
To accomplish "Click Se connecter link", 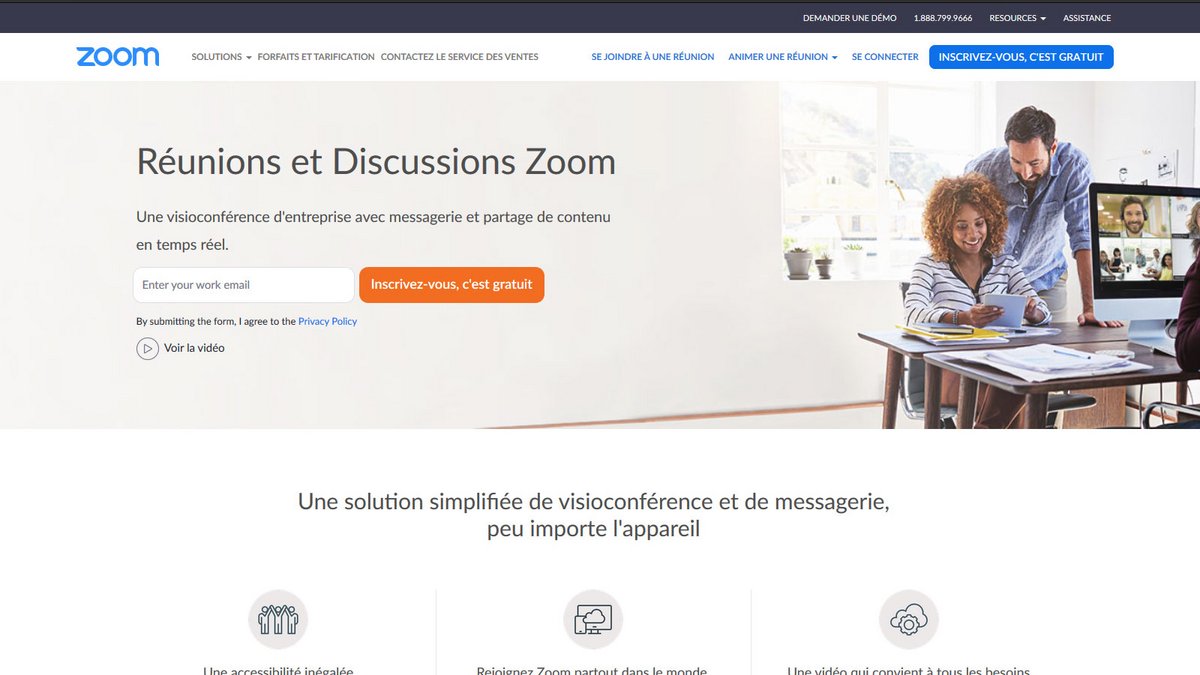I will [885, 57].
